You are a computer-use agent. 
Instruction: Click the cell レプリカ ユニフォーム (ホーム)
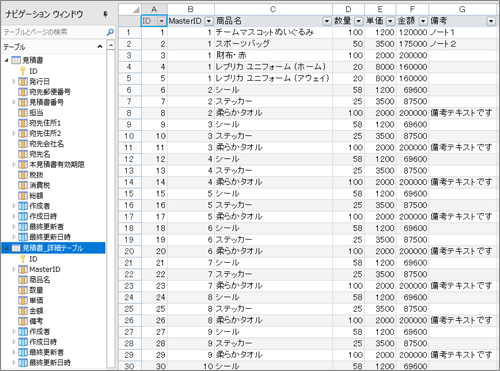pos(273,67)
